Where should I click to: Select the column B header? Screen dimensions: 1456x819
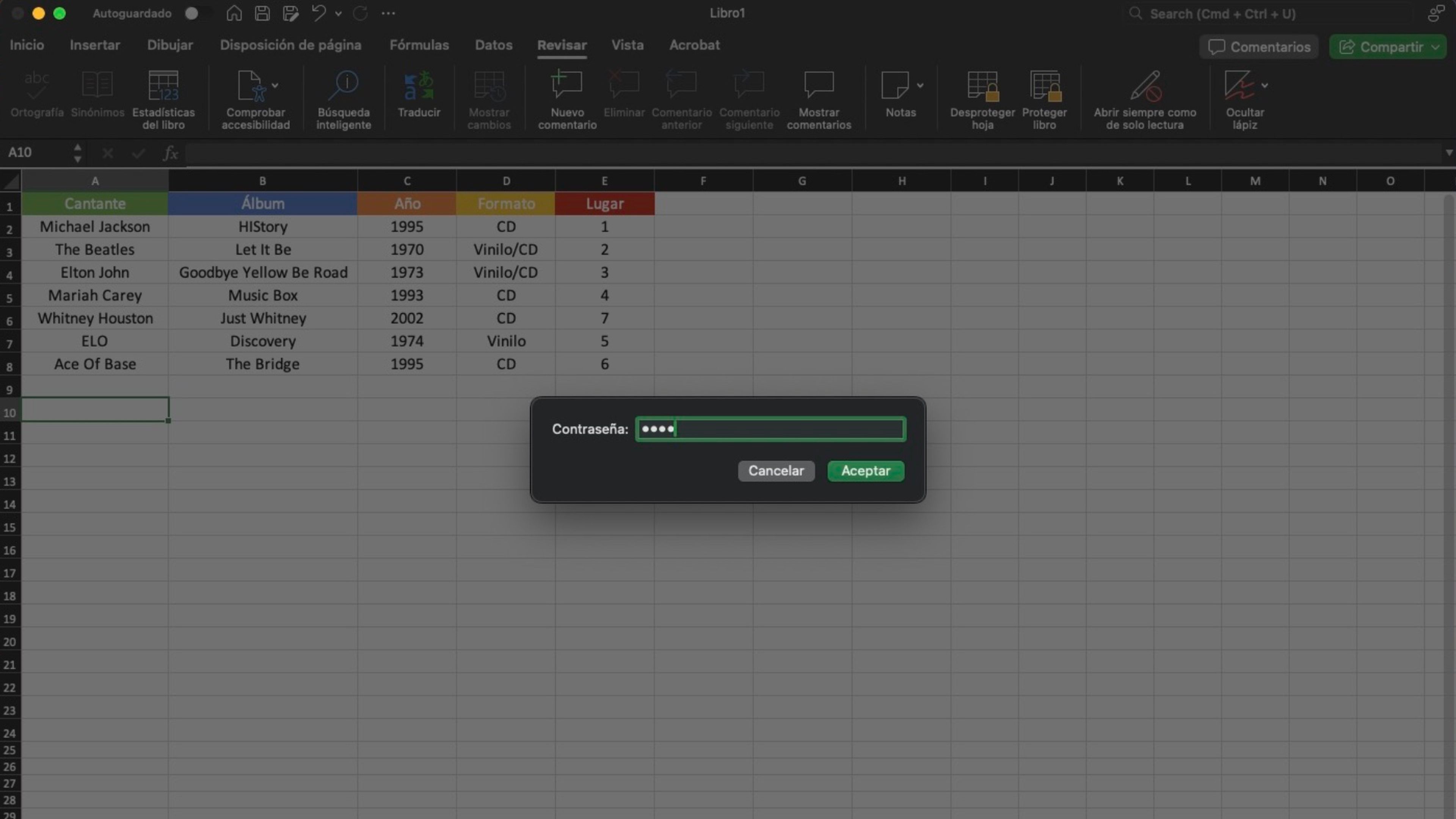[262, 182]
